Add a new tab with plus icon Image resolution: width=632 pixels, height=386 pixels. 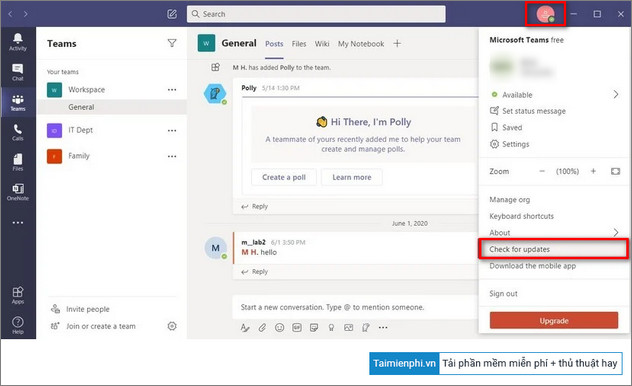tap(397, 44)
